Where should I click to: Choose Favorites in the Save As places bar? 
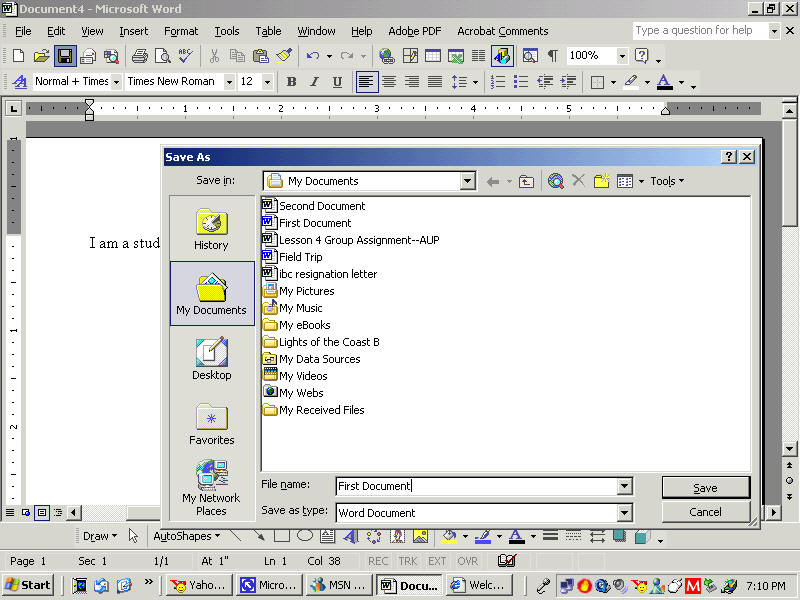coord(211,424)
